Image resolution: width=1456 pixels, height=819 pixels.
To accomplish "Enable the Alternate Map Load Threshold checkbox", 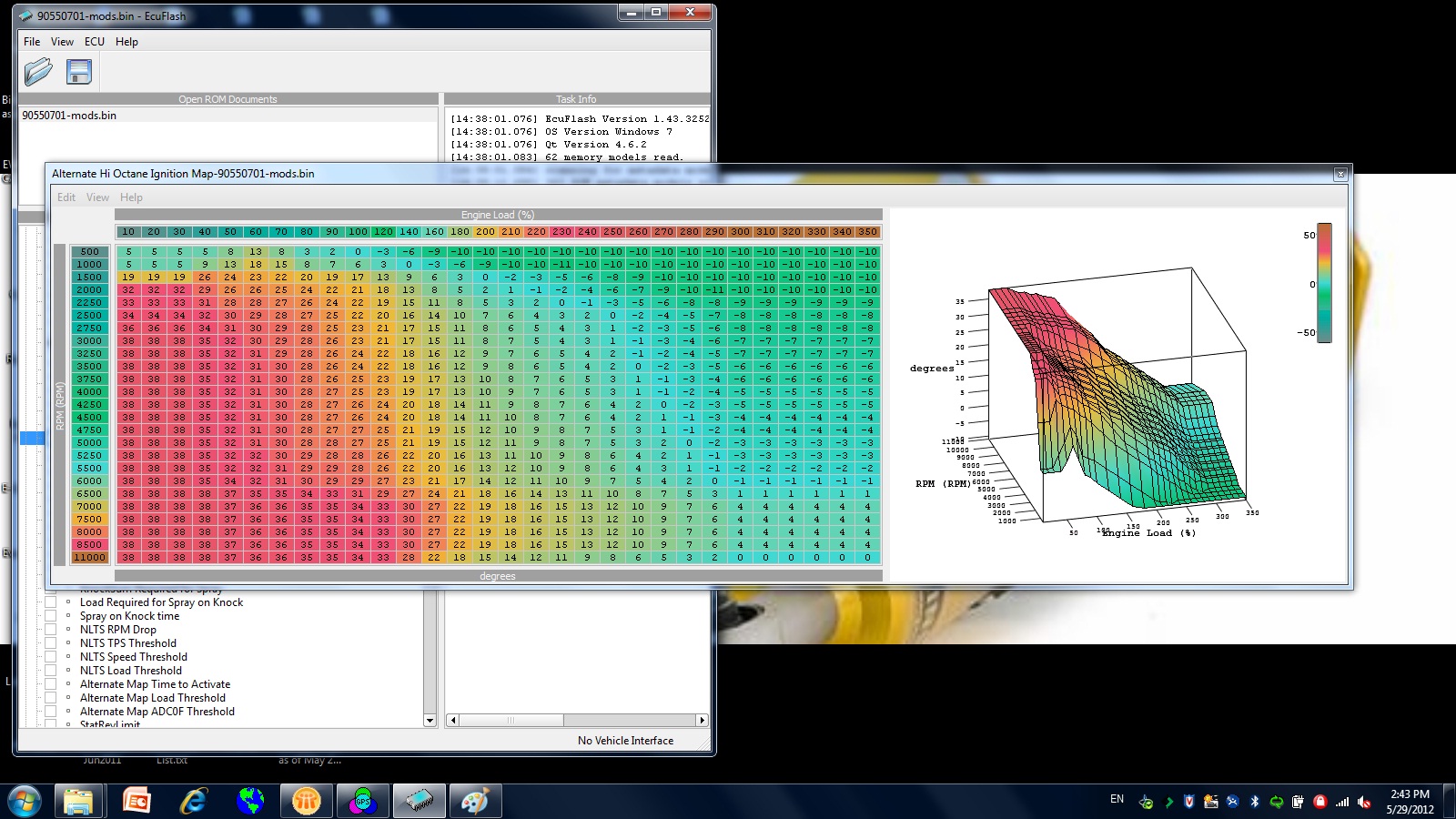I will 51,698.
